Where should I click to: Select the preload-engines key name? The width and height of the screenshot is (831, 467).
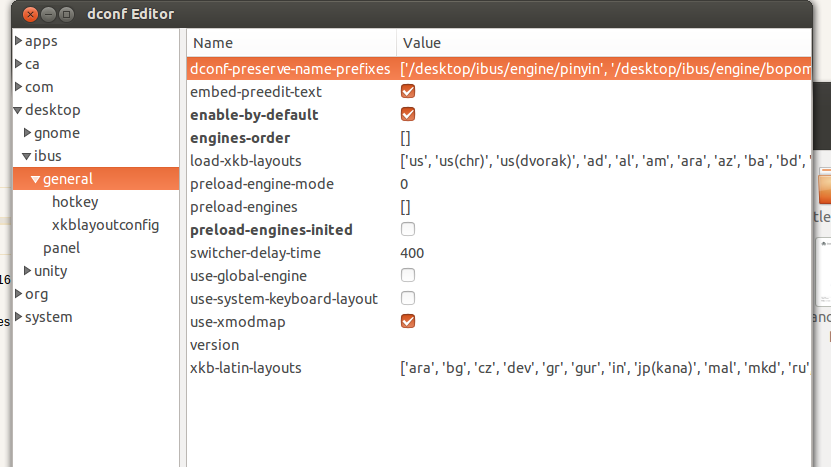pyautogui.click(x=244, y=207)
